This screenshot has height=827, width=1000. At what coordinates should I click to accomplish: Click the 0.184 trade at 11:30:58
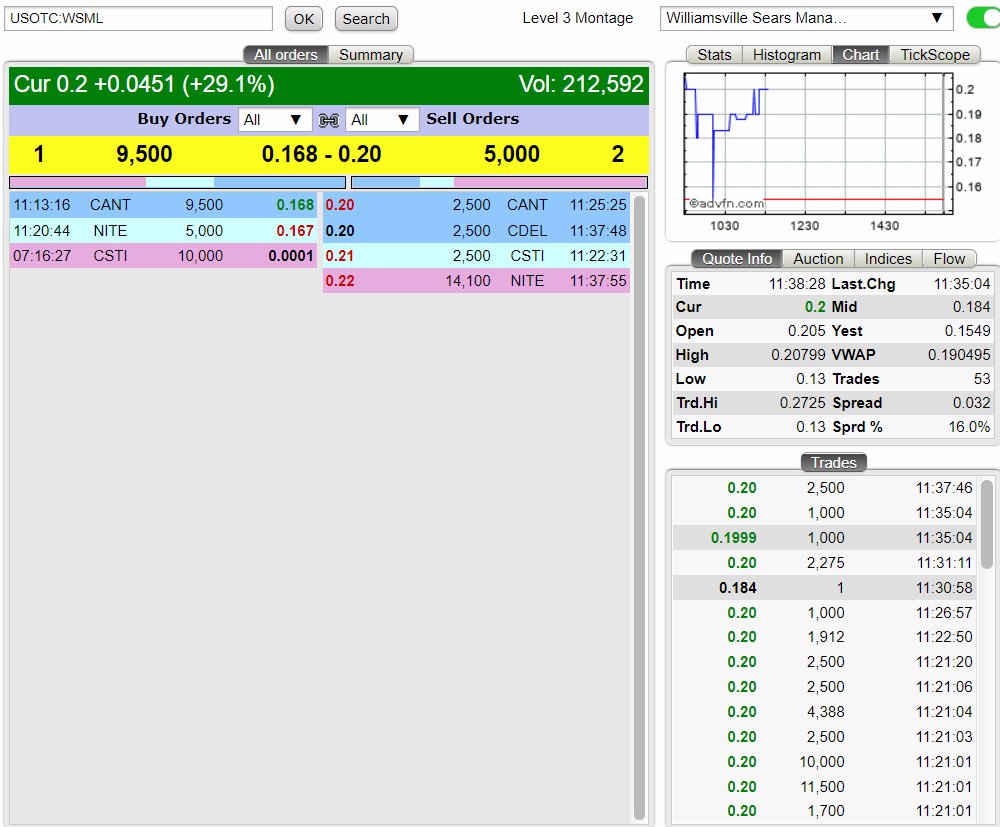point(825,588)
